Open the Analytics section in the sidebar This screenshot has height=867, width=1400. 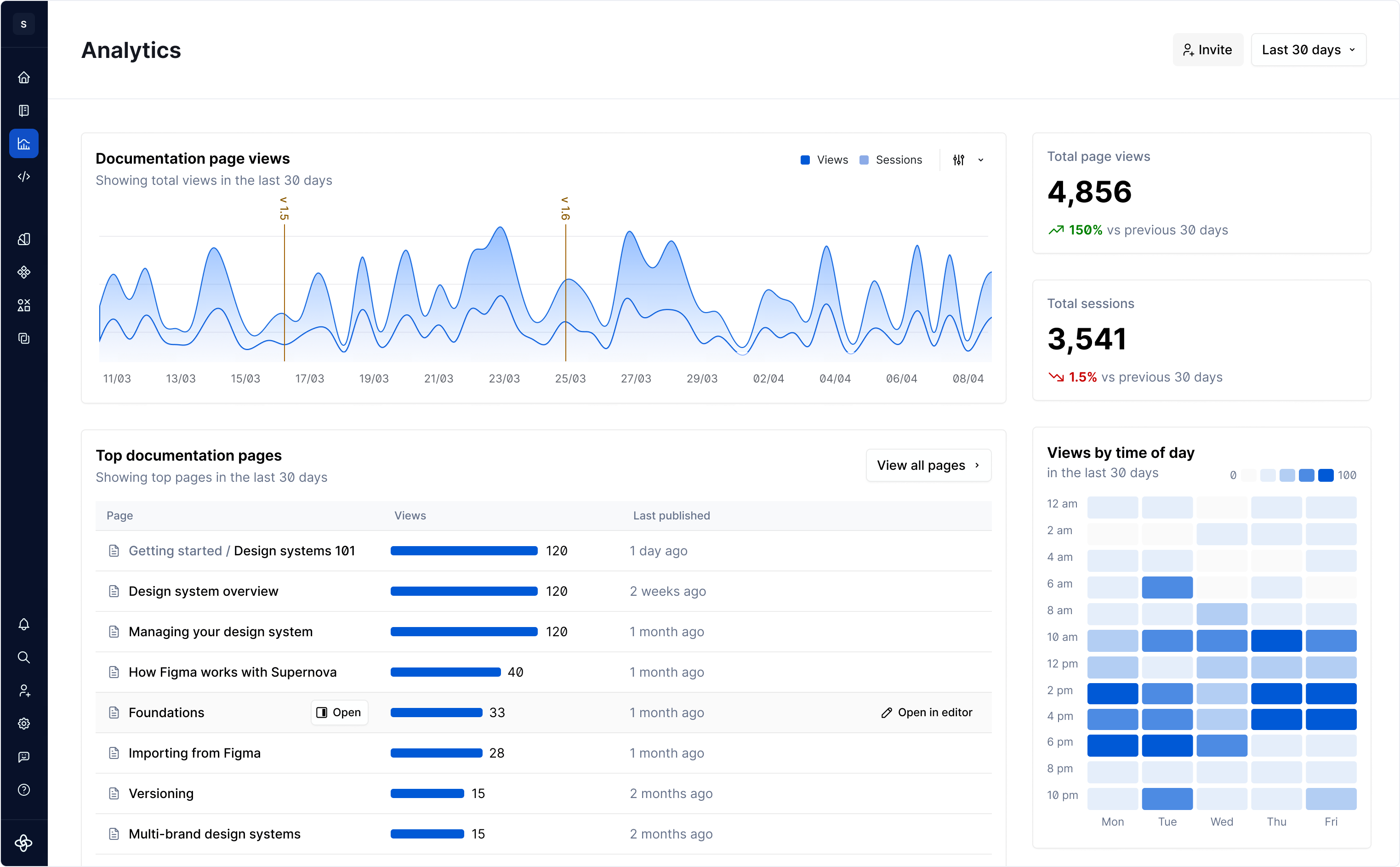click(x=23, y=143)
